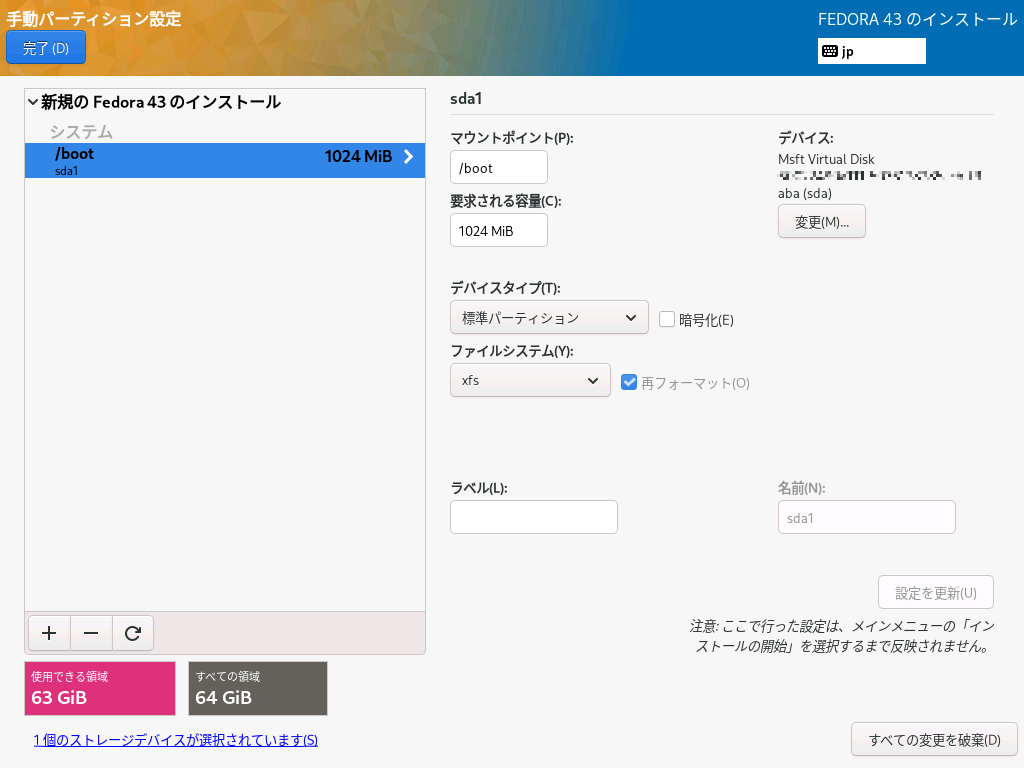Image resolution: width=1024 pixels, height=768 pixels.
Task: Click the reload storage configuration icon
Action: [x=133, y=633]
